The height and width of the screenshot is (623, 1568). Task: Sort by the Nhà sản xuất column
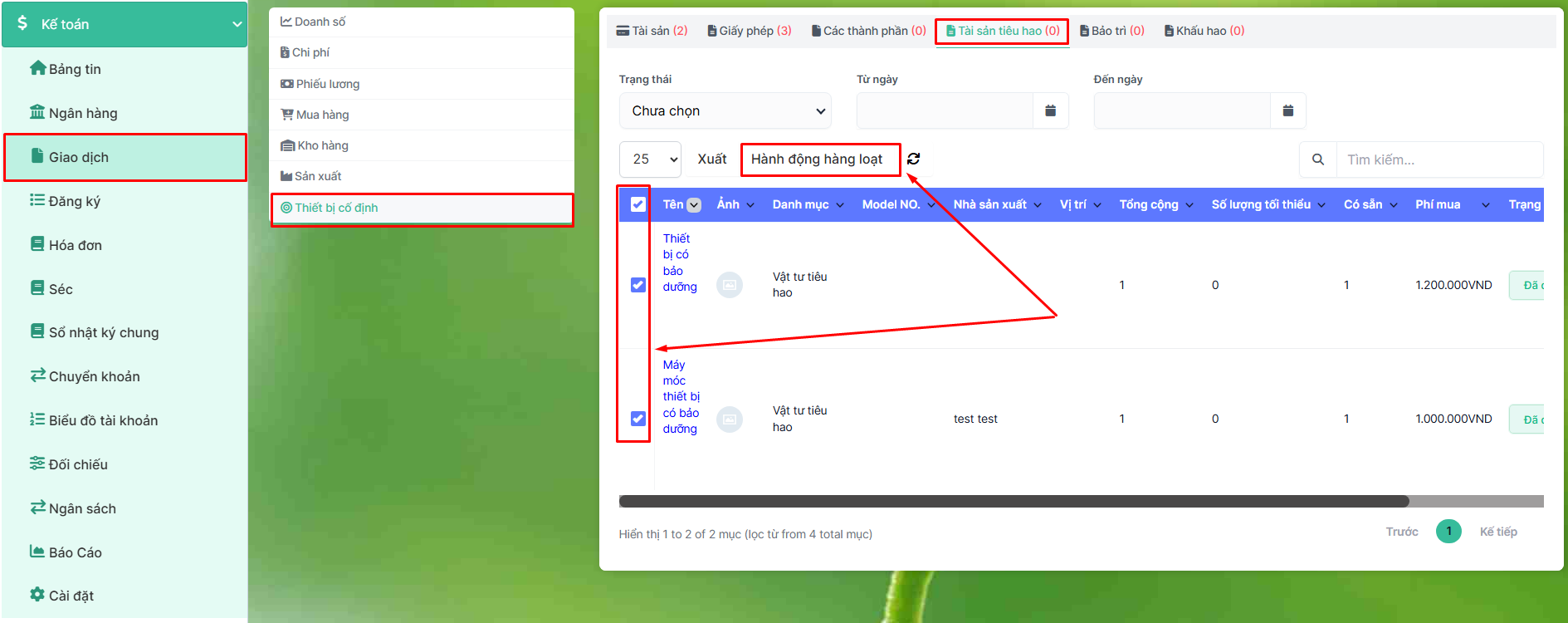[997, 204]
